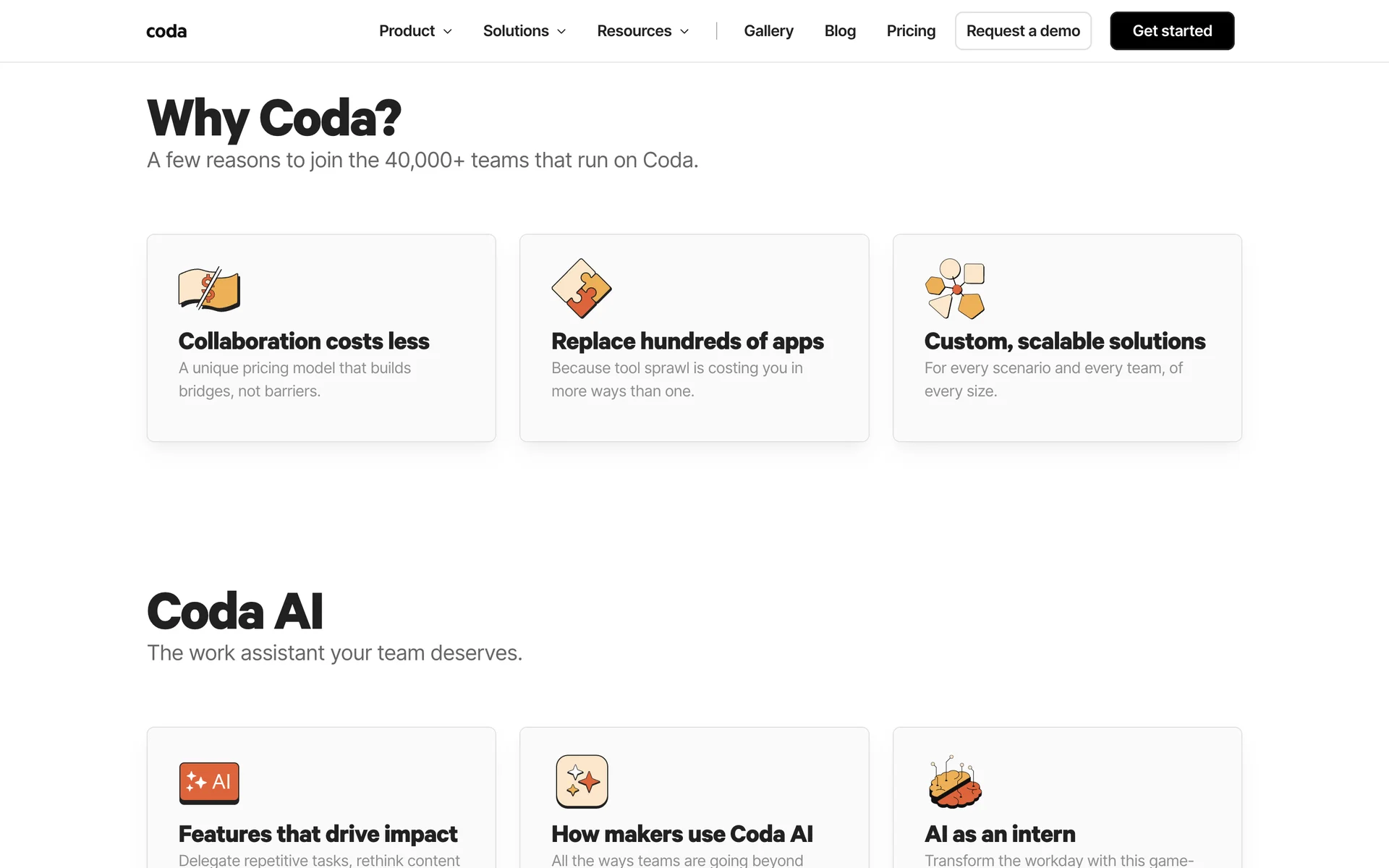1389x868 pixels.
Task: Click the puzzle pieces icon
Action: click(x=581, y=289)
